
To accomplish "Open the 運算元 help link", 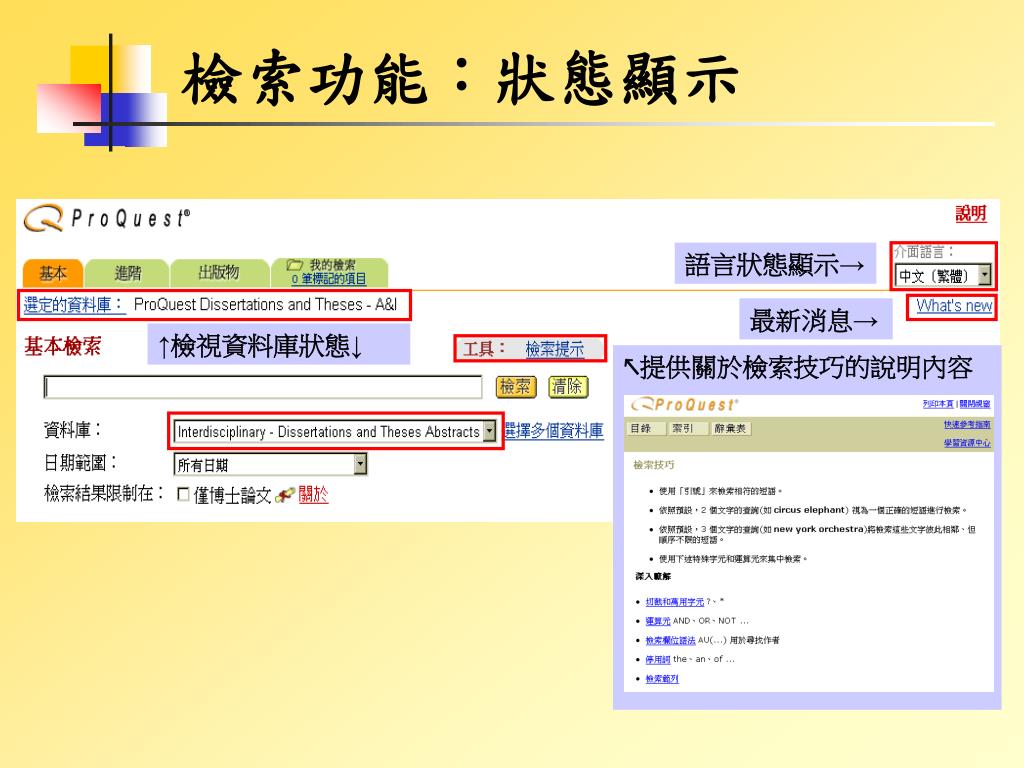I will coord(658,621).
